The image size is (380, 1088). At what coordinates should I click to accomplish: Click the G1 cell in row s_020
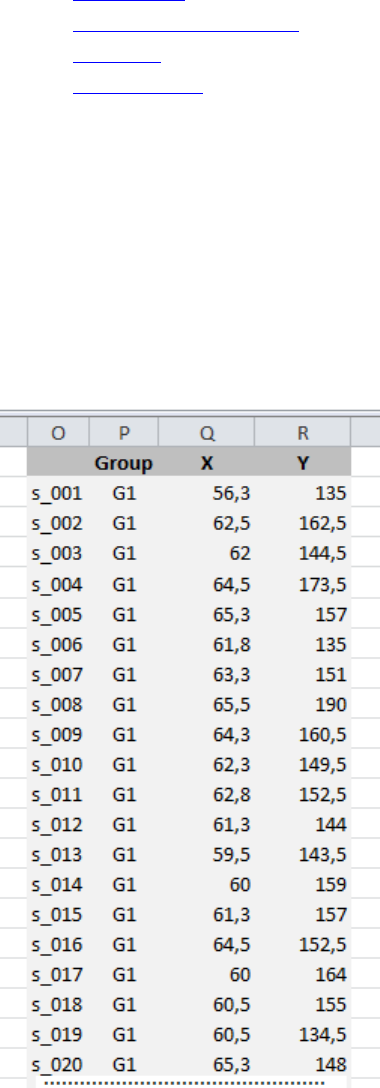(124, 1064)
